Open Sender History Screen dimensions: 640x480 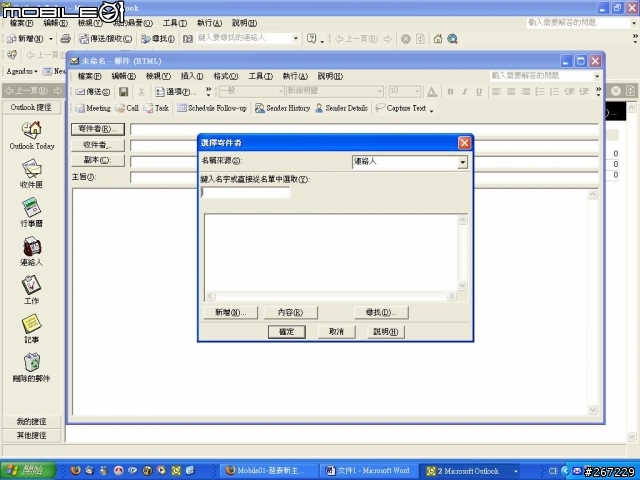tap(282, 108)
